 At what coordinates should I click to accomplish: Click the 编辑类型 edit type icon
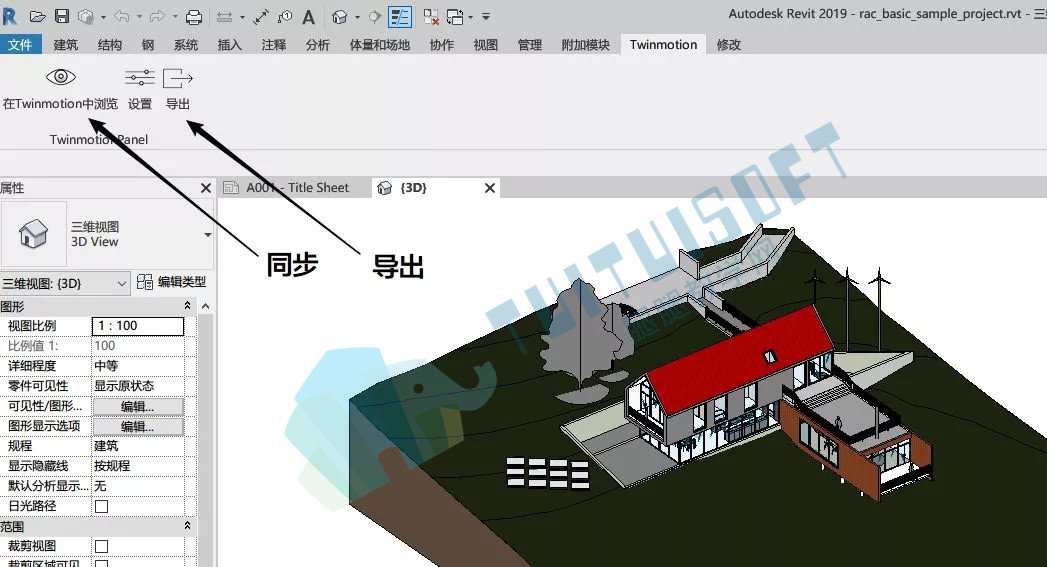(144, 282)
